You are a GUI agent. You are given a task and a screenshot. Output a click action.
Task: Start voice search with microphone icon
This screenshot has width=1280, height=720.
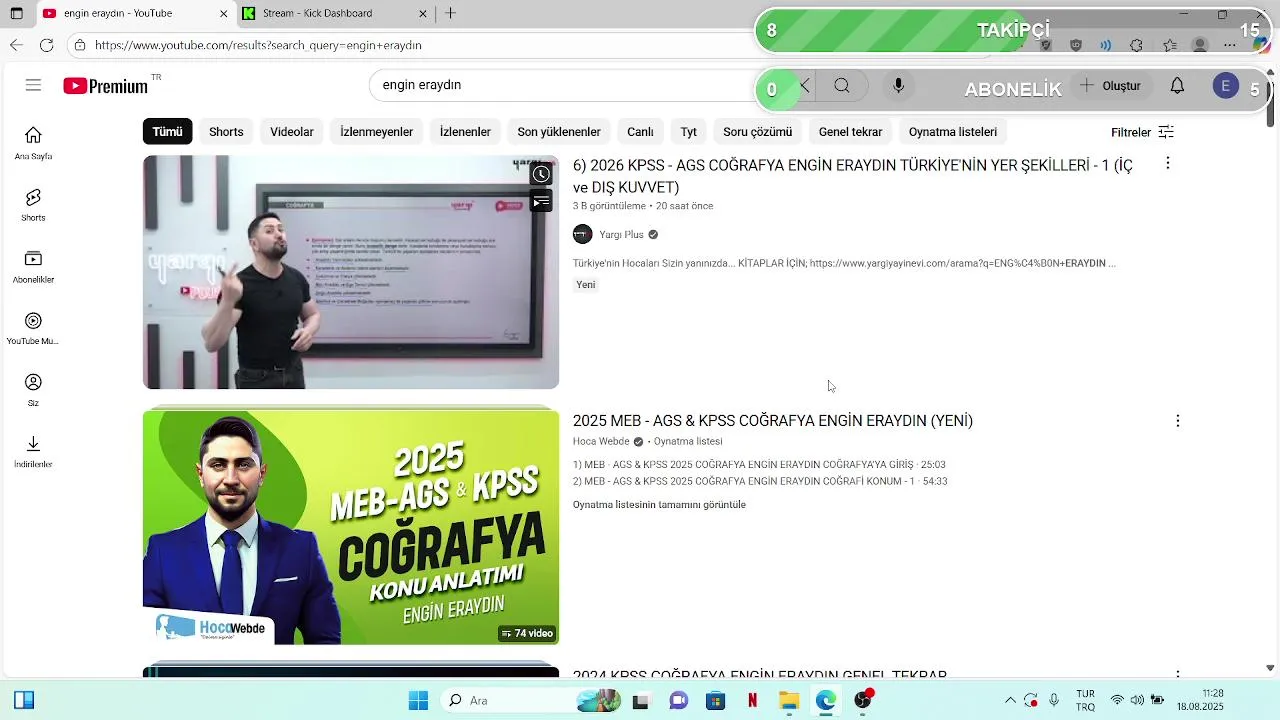(898, 86)
